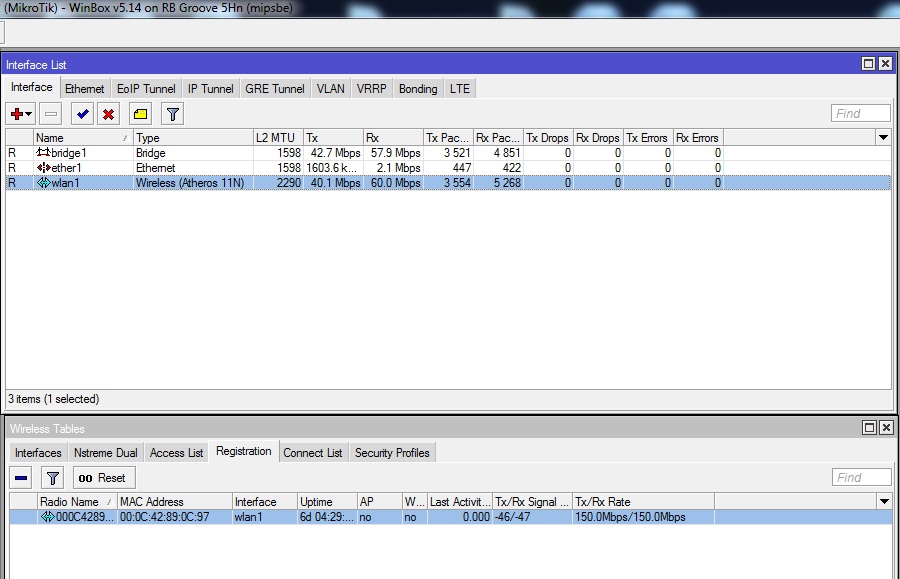The image size is (900, 579).
Task: Maximize the Interface List window
Action: (x=868, y=64)
